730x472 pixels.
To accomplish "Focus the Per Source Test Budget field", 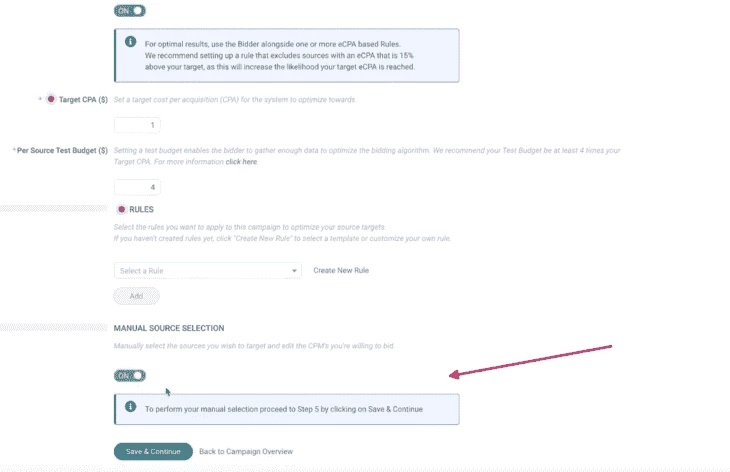I will coord(137,187).
